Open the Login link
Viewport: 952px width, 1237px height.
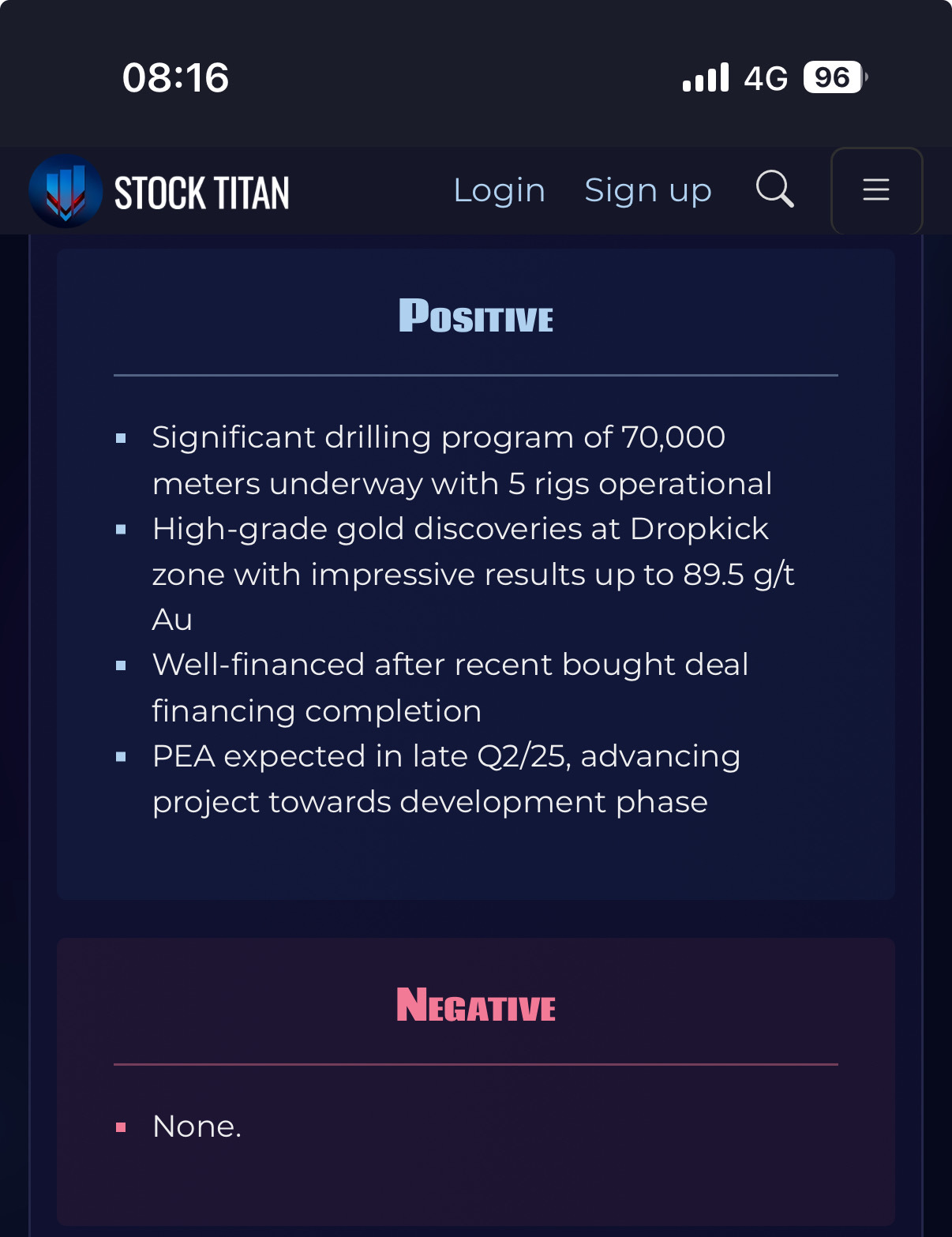pyautogui.click(x=499, y=190)
